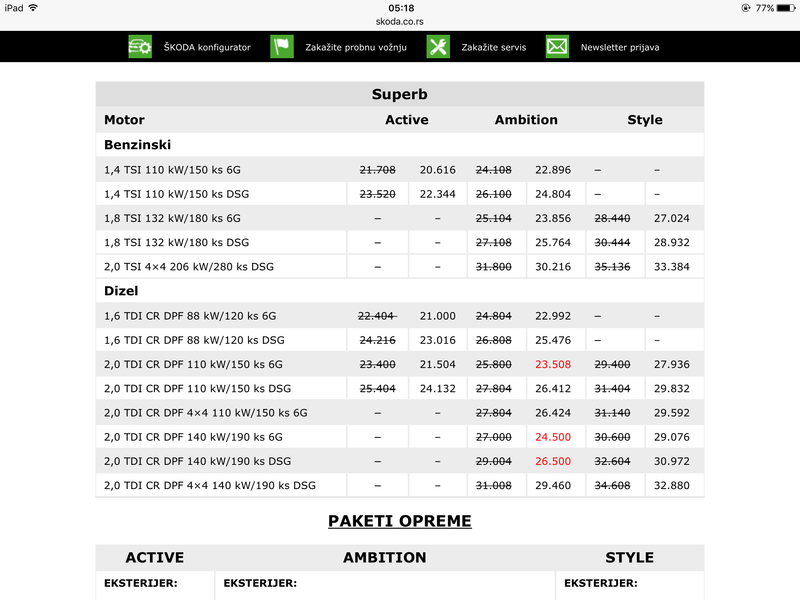This screenshot has width=800, height=600.
Task: Select row label 1,4 TSI 110 kW/150 ks 6G
Action: pyautogui.click(x=172, y=170)
